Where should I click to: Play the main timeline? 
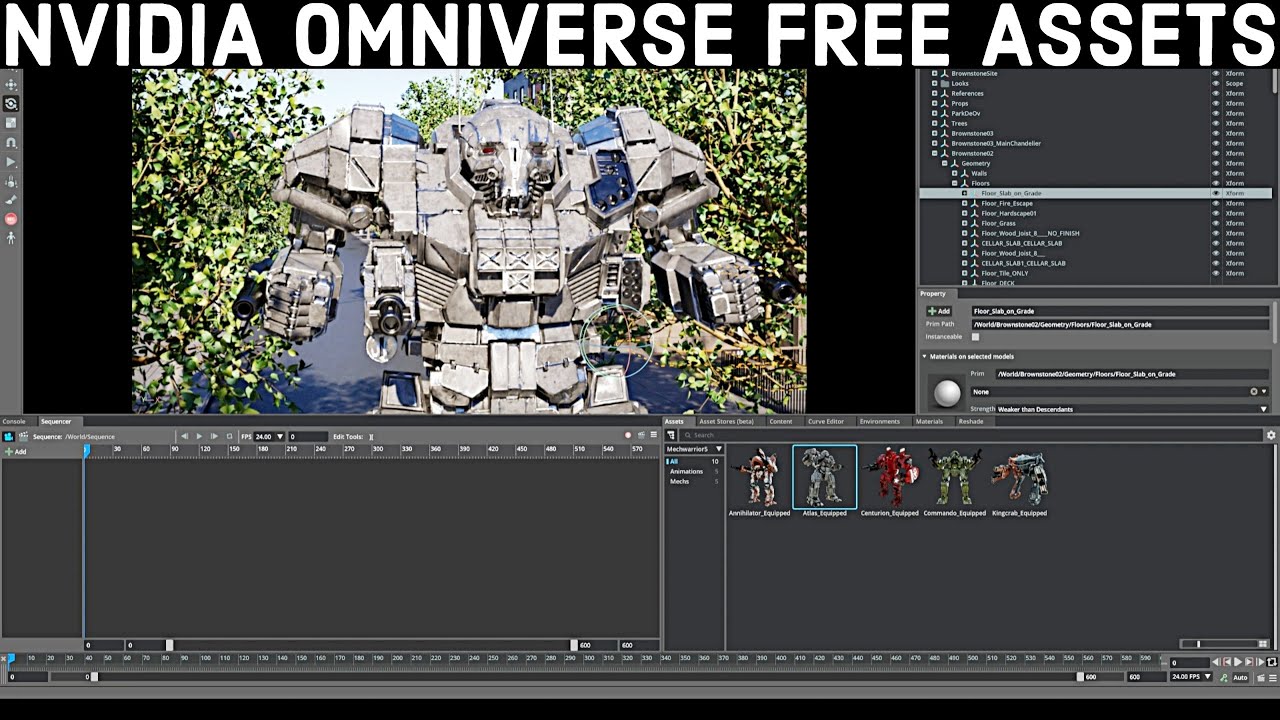(1238, 662)
